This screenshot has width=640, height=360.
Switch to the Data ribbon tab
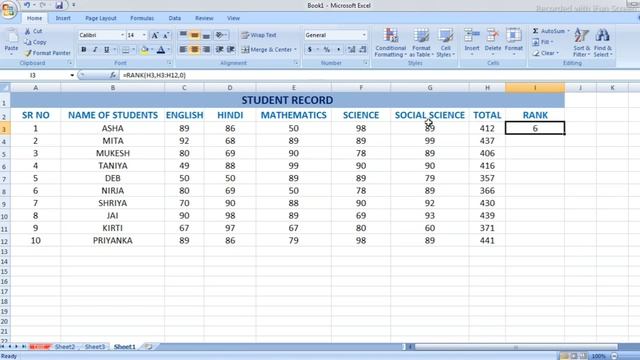click(175, 18)
